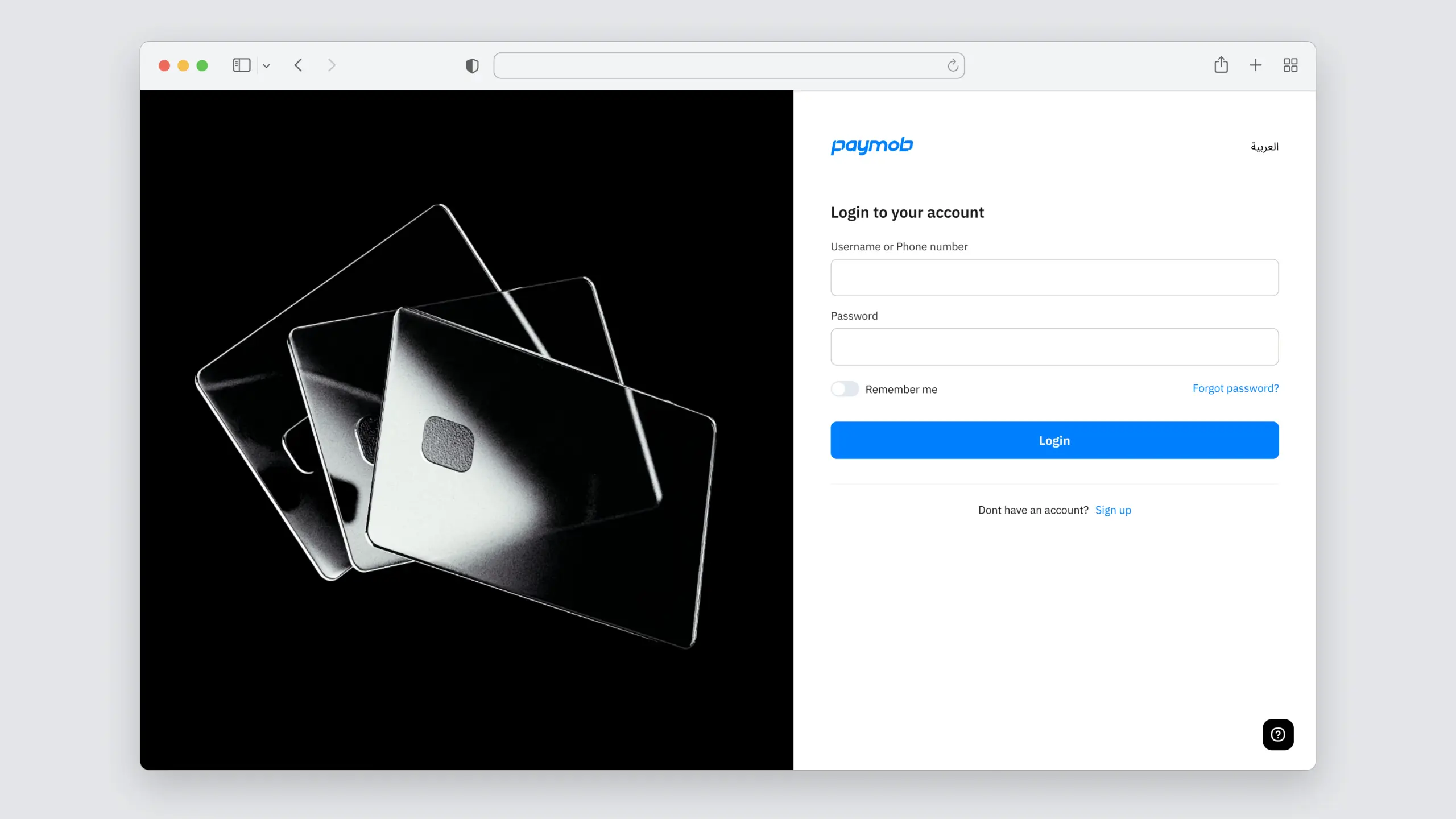Open the privacy shield icon

click(x=472, y=66)
